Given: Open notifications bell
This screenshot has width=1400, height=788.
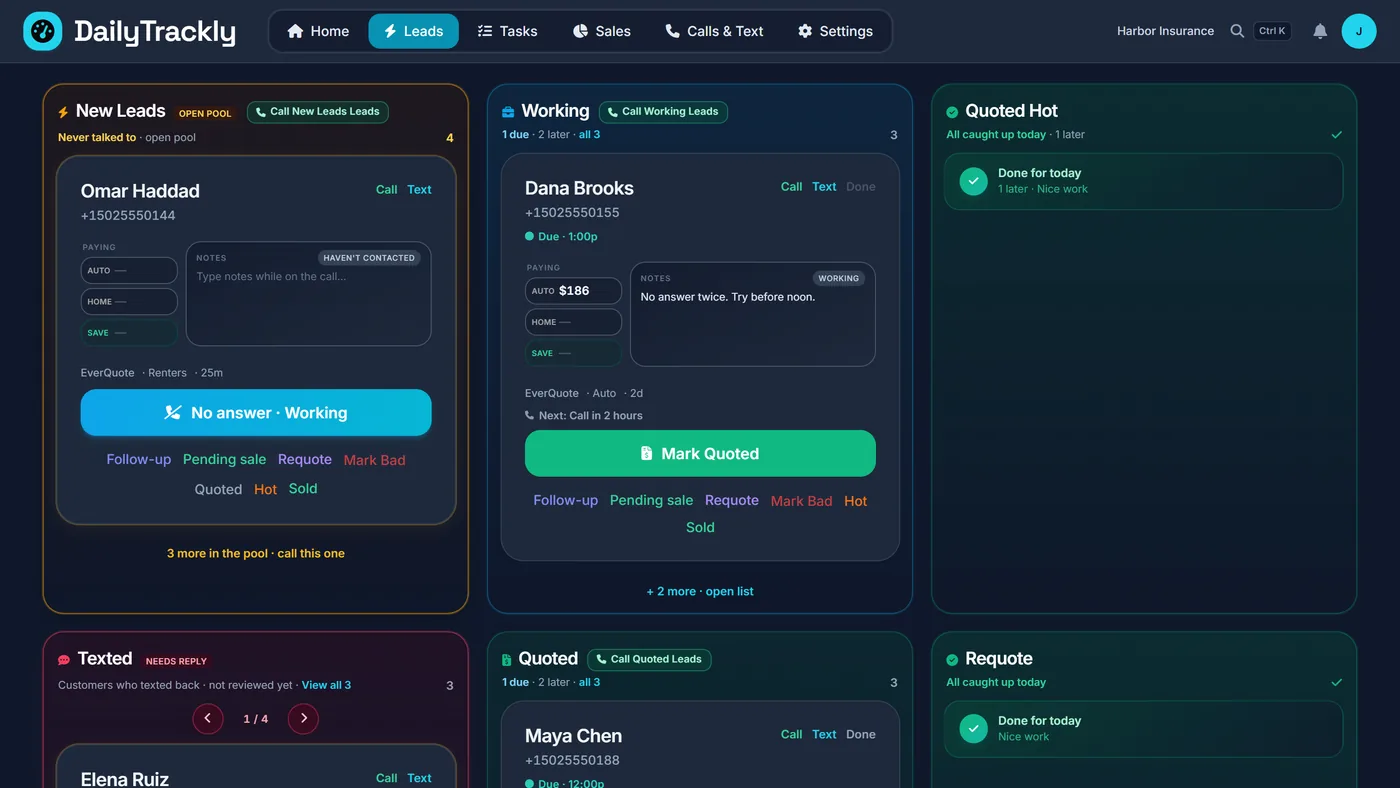Looking at the screenshot, I should (x=1320, y=31).
